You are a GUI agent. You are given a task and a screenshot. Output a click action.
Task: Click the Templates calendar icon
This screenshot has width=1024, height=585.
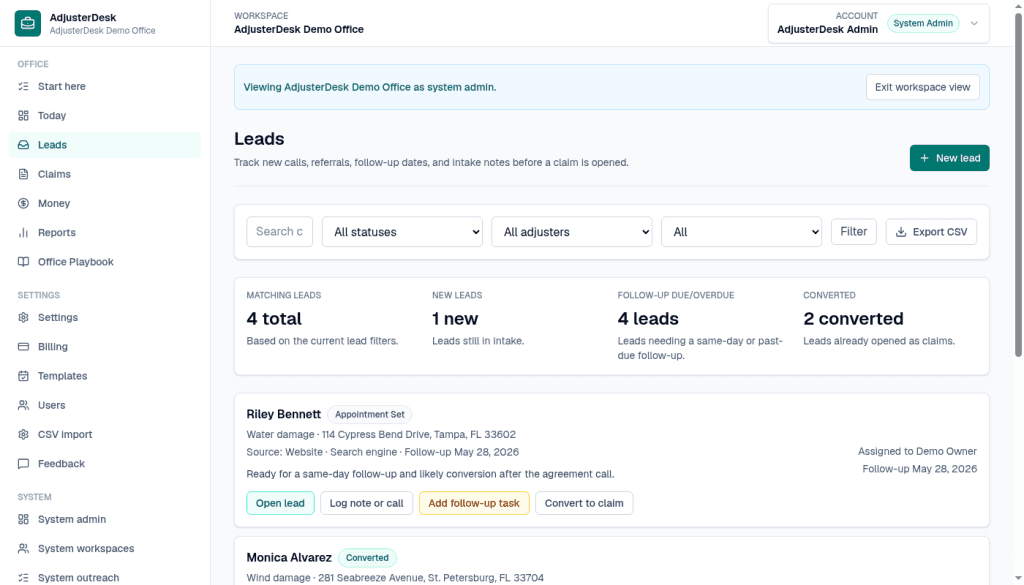tap(24, 376)
